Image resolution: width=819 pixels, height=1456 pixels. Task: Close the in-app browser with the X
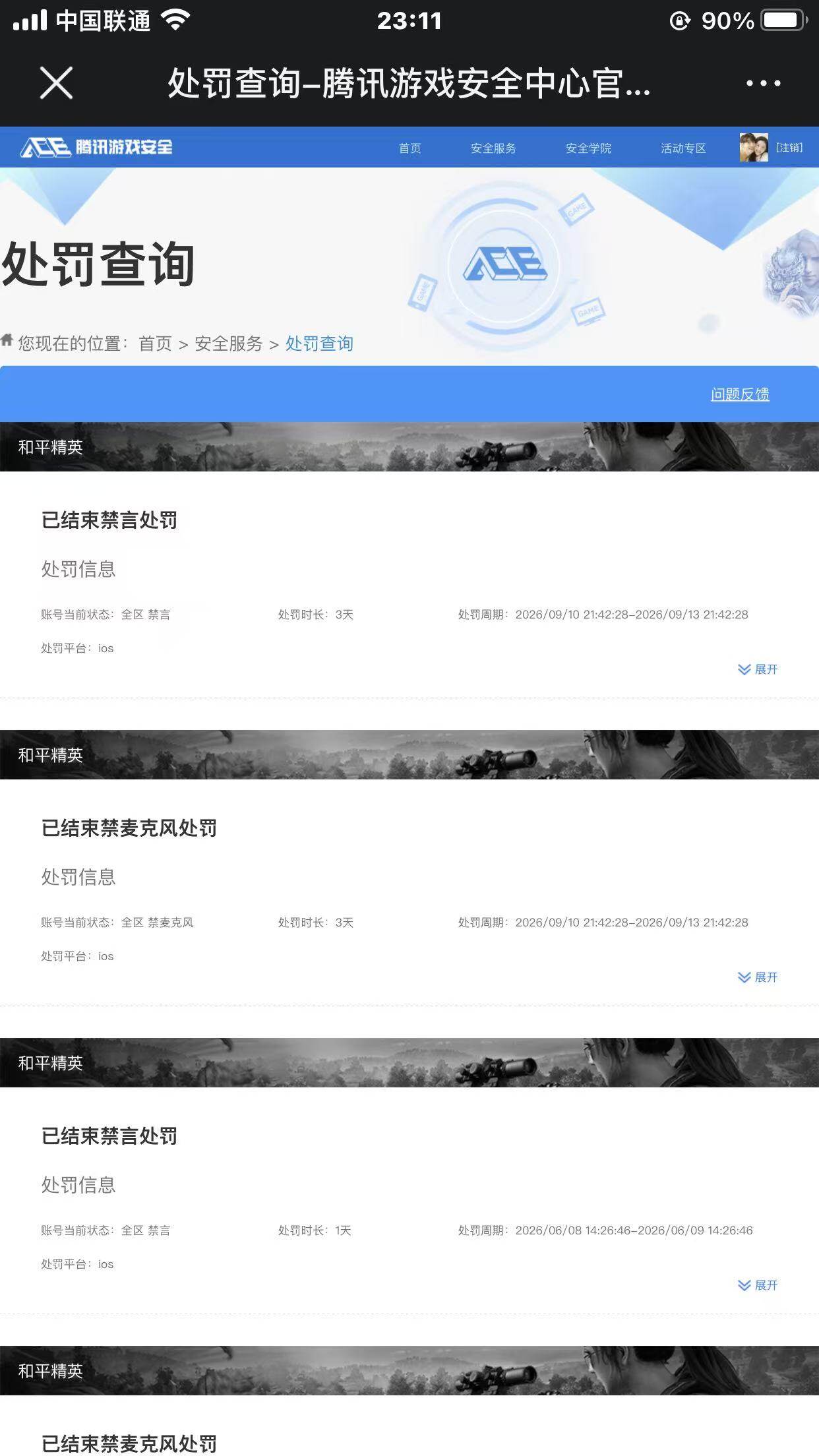(x=56, y=83)
